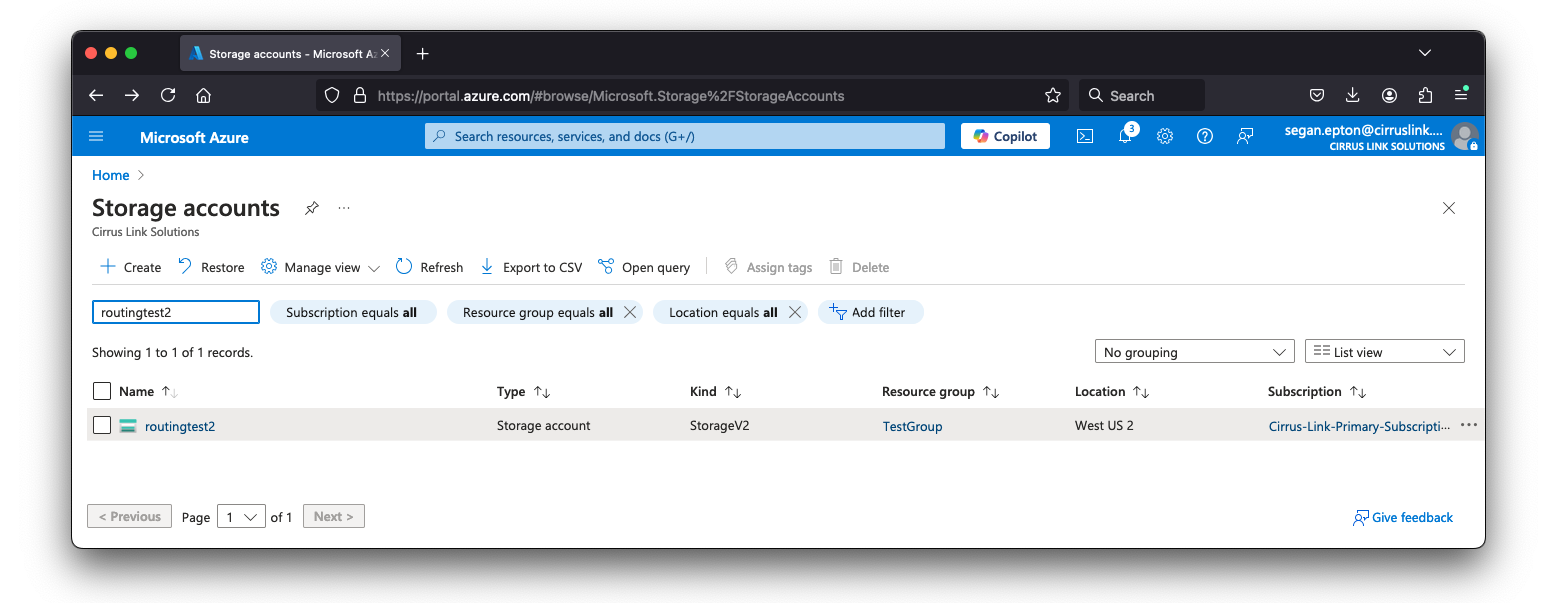1567x603 pixels.
Task: Open the Azure portal hamburger menu
Action: [96, 137]
